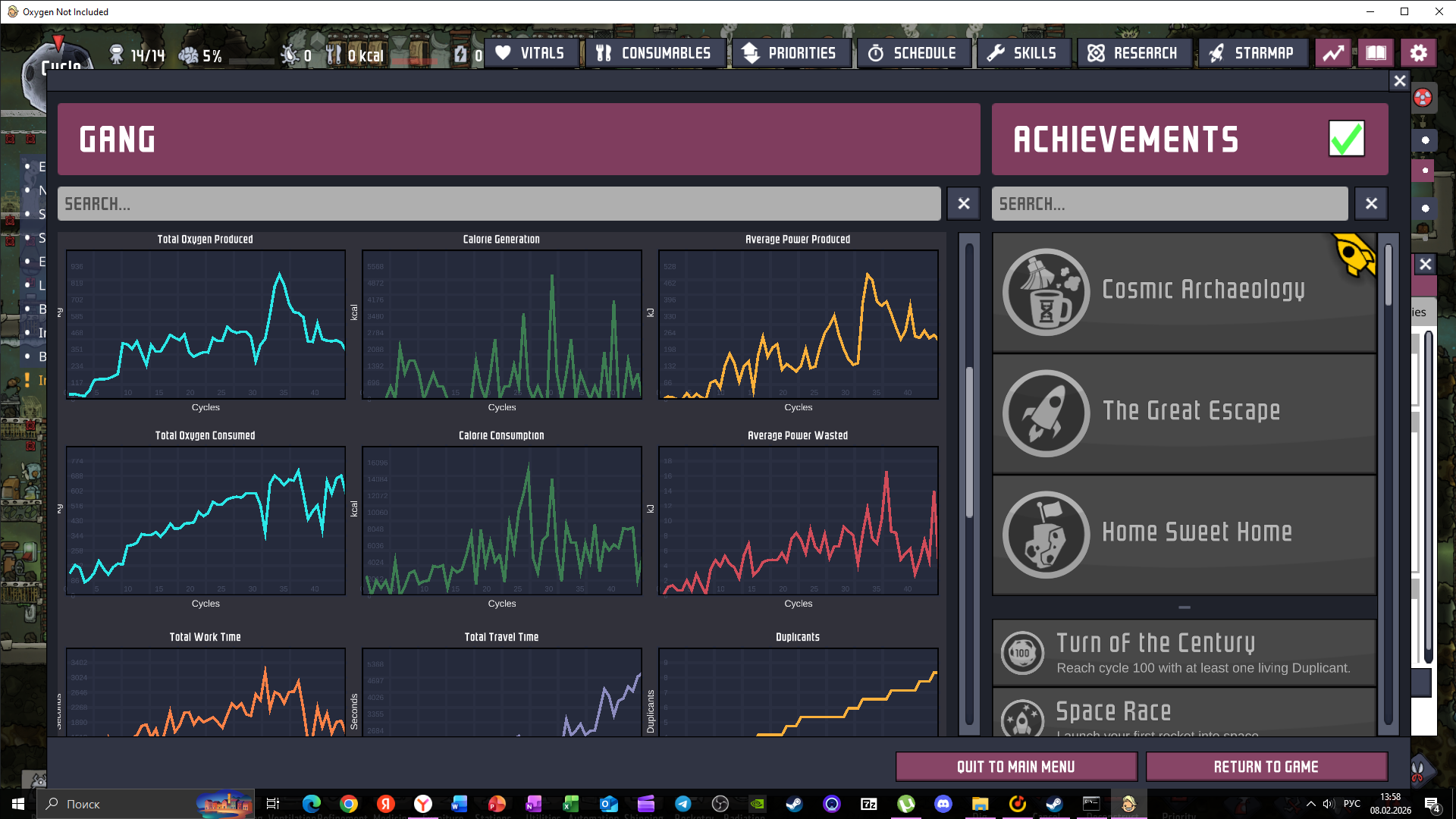Open the Research menu tab
Viewport: 1456px width, 819px height.
click(1133, 53)
